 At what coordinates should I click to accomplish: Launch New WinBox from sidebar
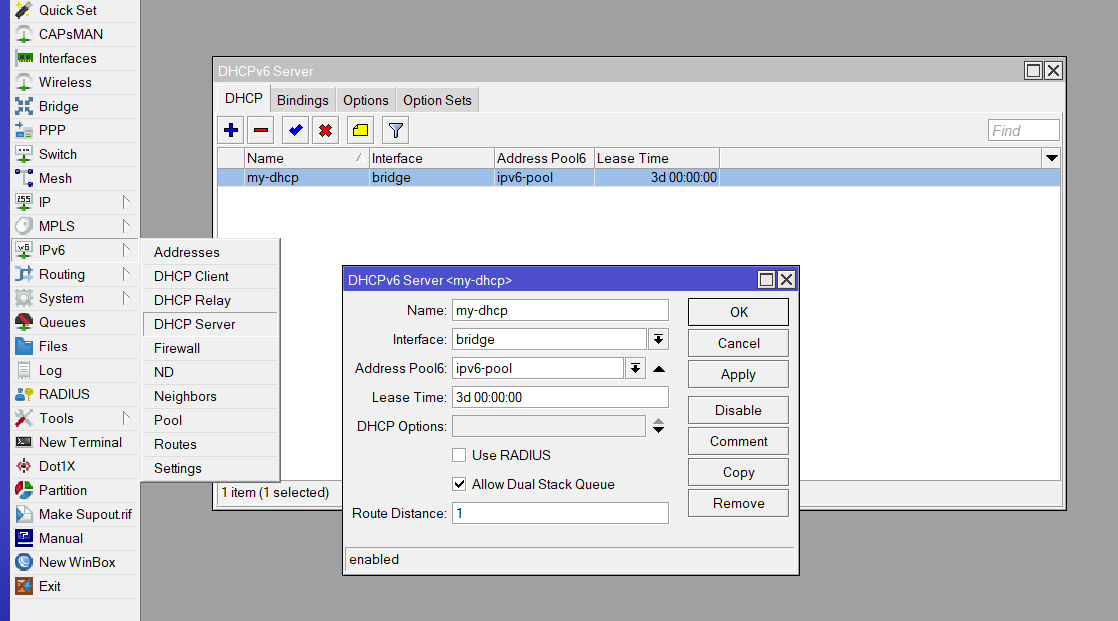pos(75,563)
